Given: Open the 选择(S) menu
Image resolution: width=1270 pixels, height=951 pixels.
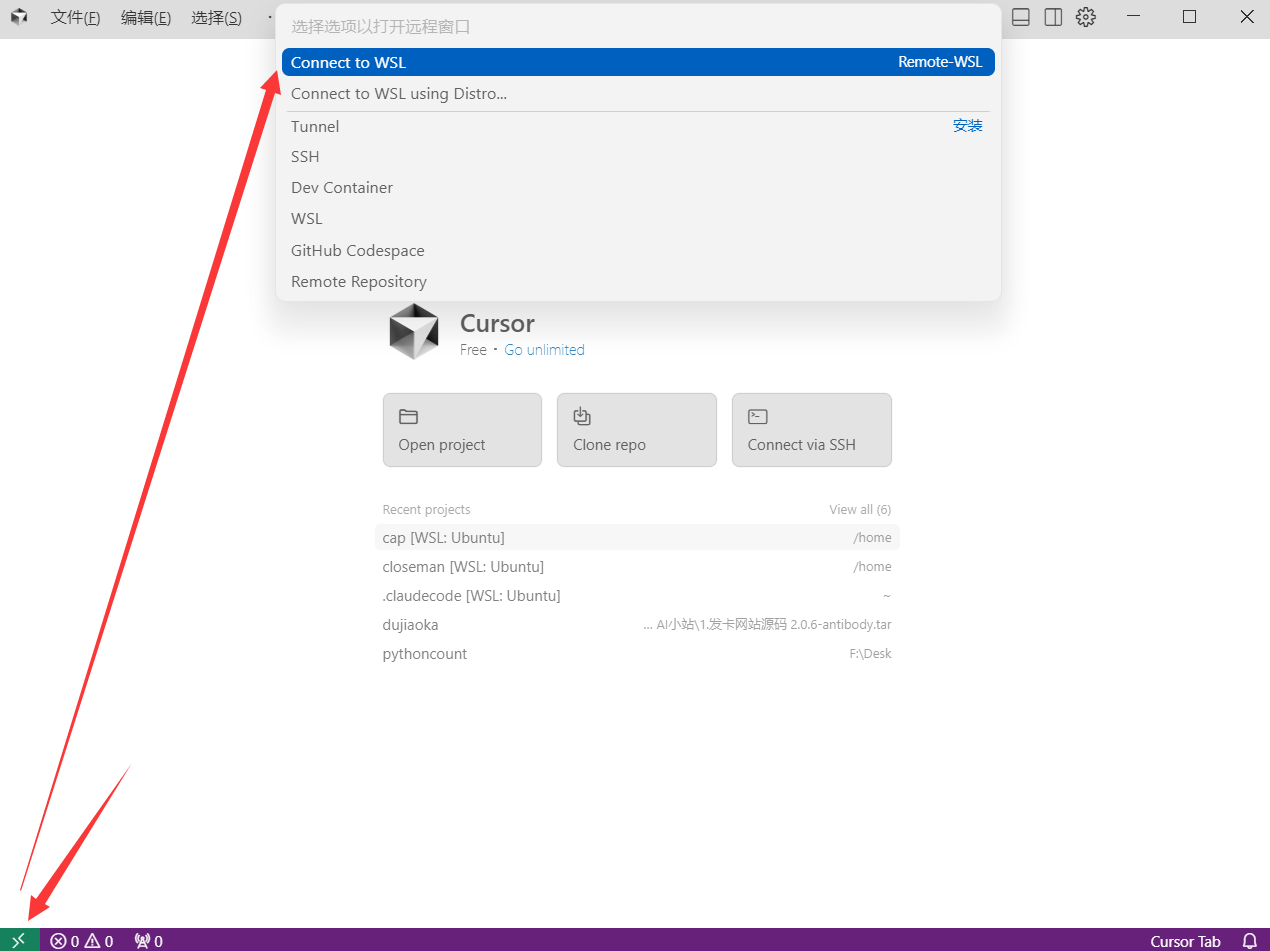Looking at the screenshot, I should [216, 18].
